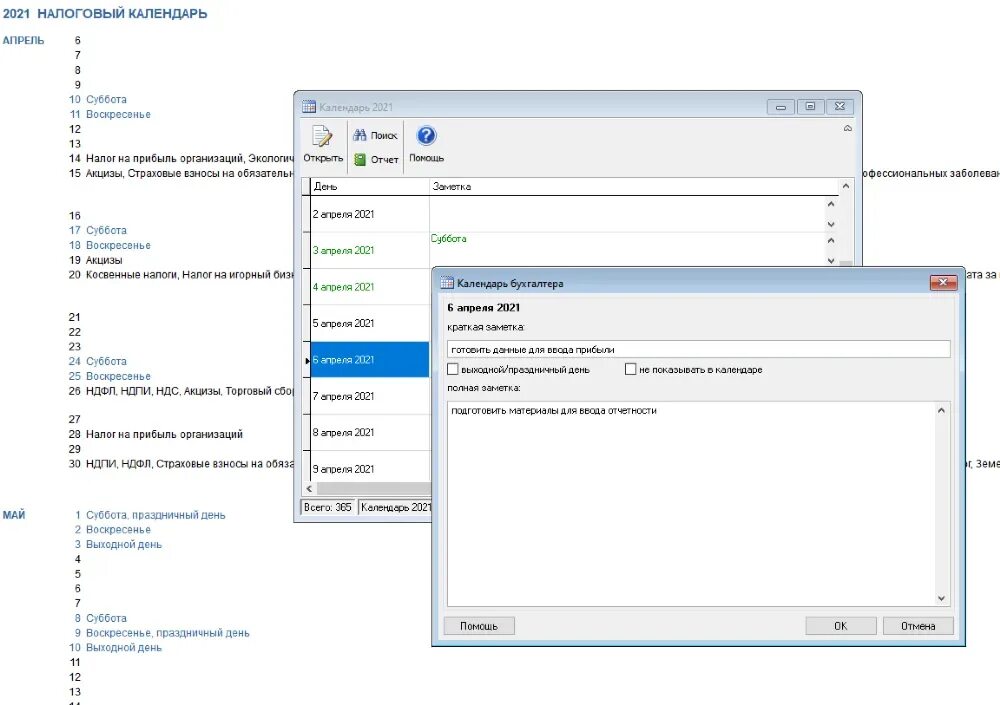Image resolution: width=1000 pixels, height=705 pixels.
Task: Click the Календарь 2021 status bar entry
Action: pyautogui.click(x=395, y=507)
